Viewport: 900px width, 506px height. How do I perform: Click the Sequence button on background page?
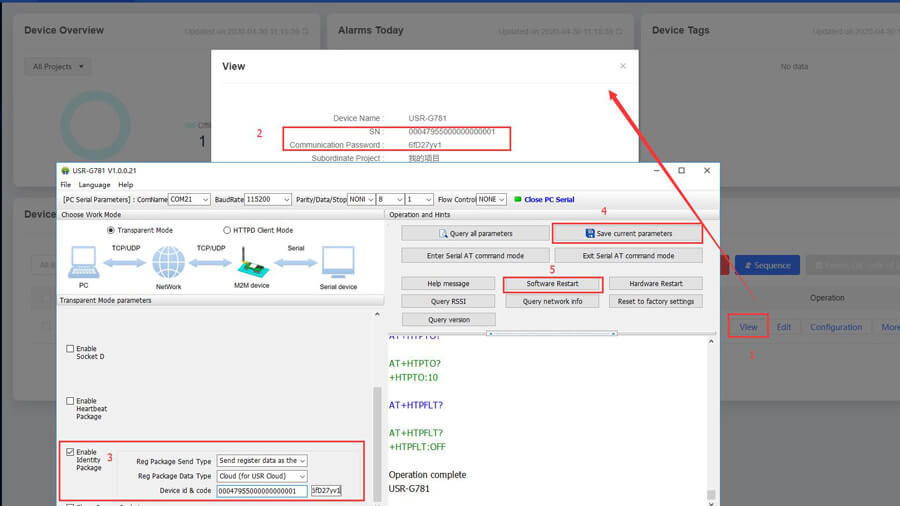point(767,265)
